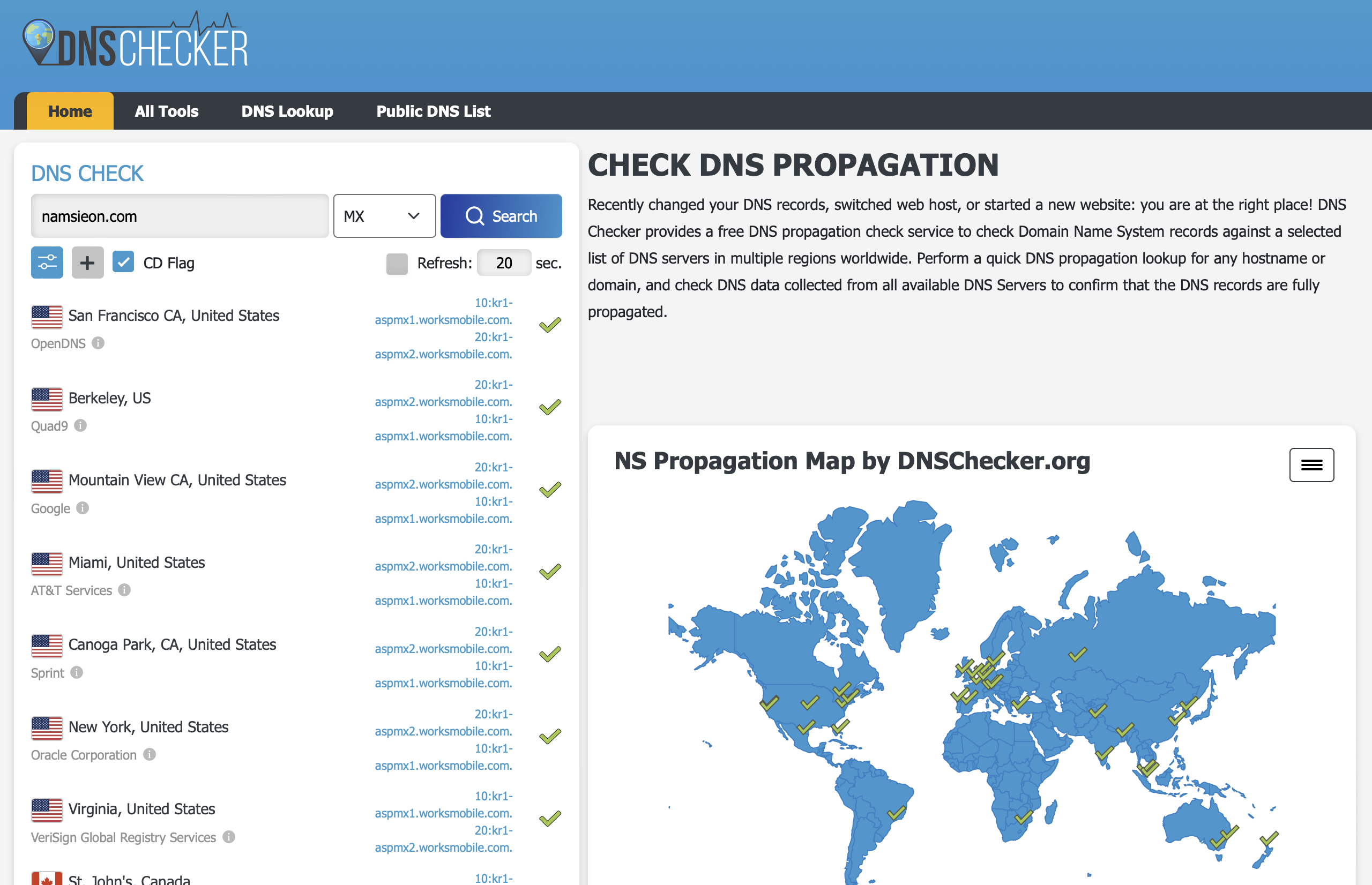Click the DNS Checker logo
The width and height of the screenshot is (1372, 885).
pos(136,41)
